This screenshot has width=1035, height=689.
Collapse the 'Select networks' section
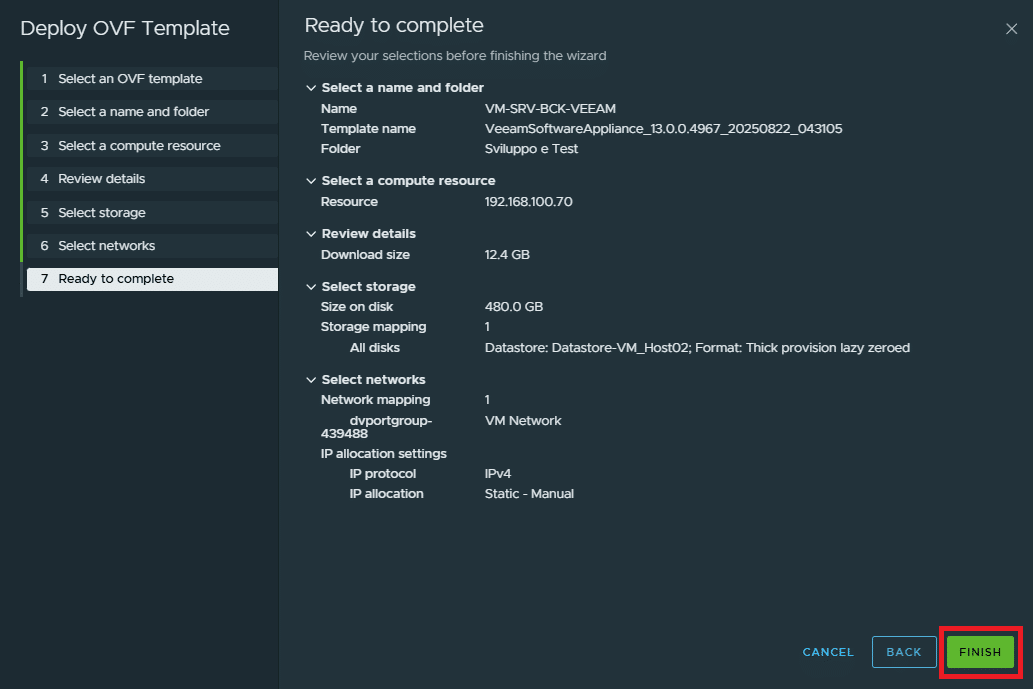point(311,380)
